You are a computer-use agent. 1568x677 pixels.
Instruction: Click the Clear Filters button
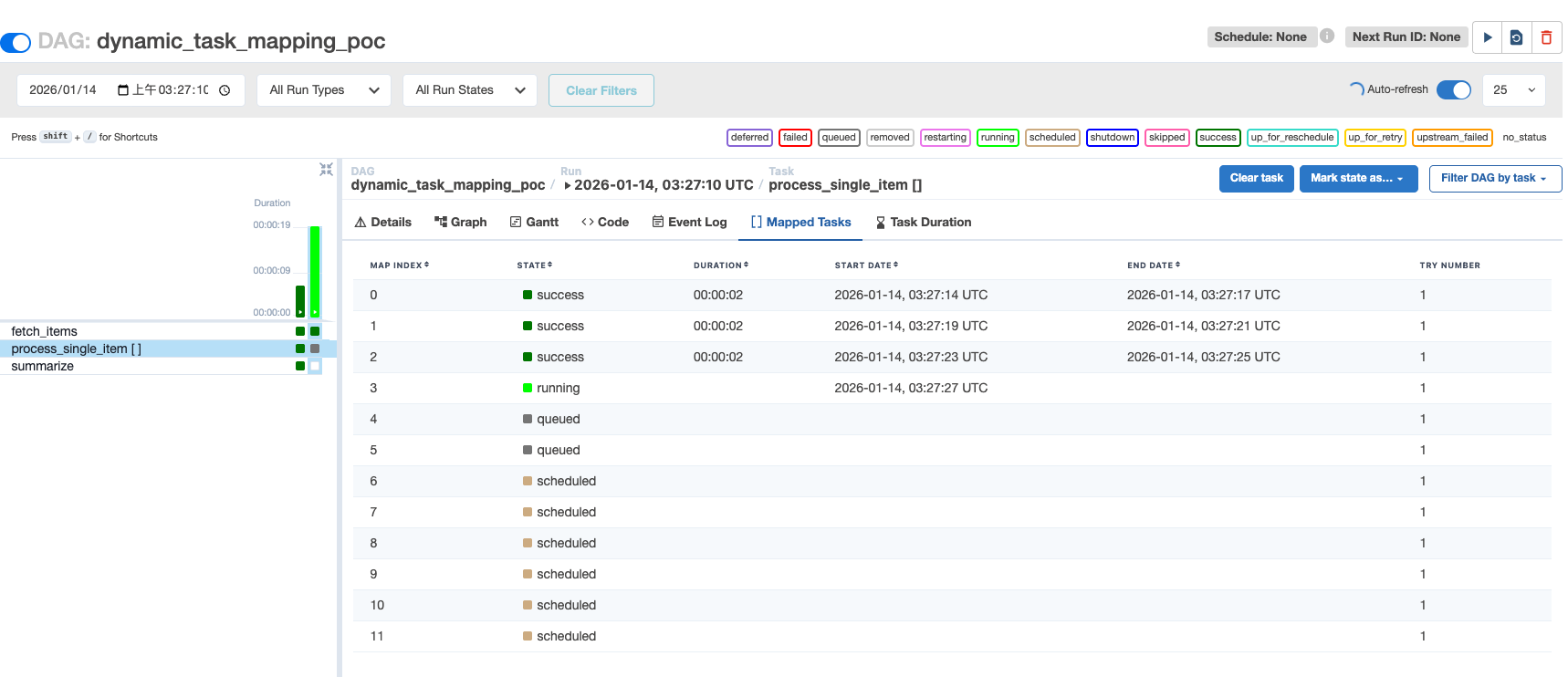coord(601,90)
